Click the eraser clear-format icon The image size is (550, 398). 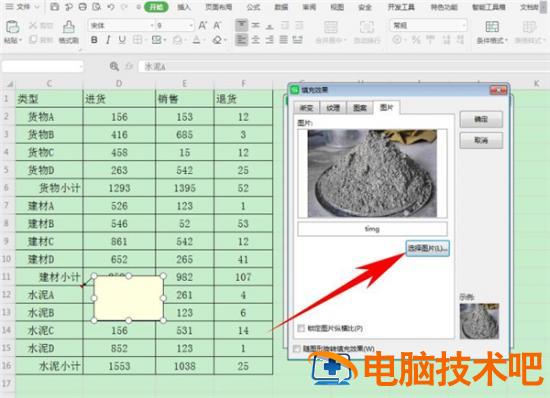[x=217, y=40]
